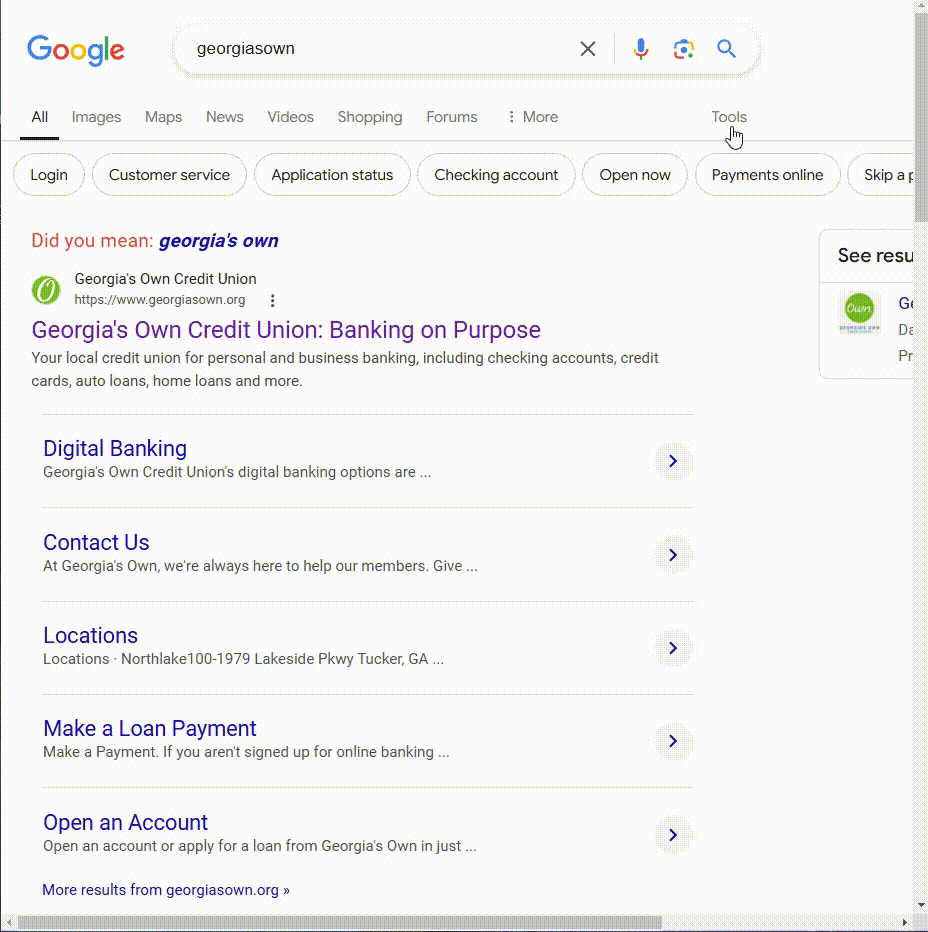Open Google Lens image search icon

[684, 49]
